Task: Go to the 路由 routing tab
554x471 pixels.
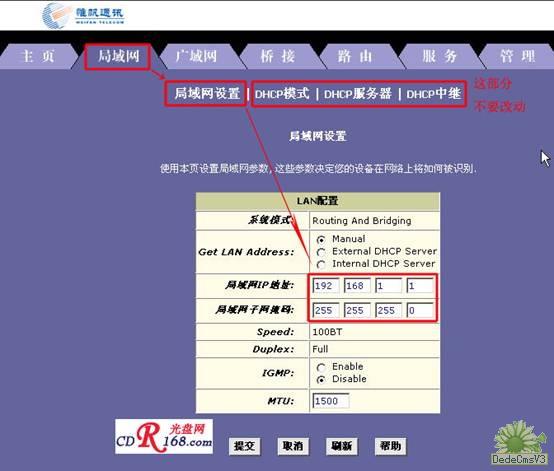Action: click(x=355, y=56)
